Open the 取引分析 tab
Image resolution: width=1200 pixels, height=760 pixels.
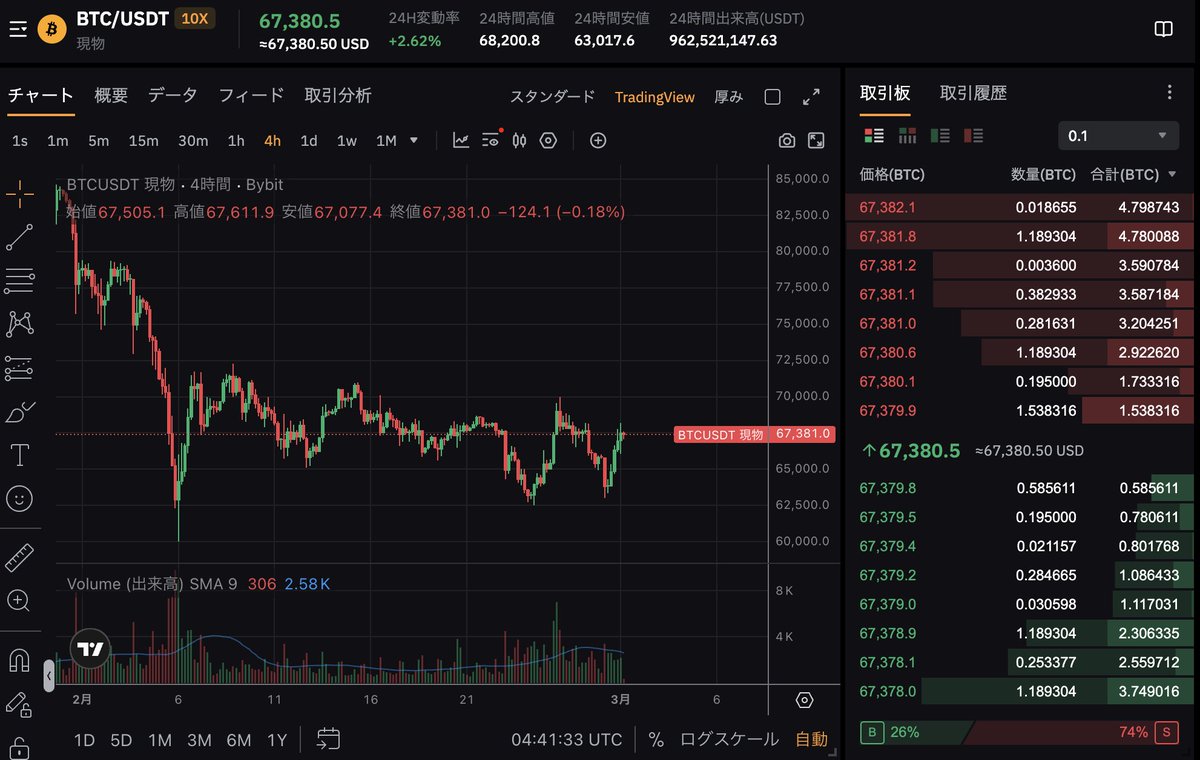tap(338, 95)
